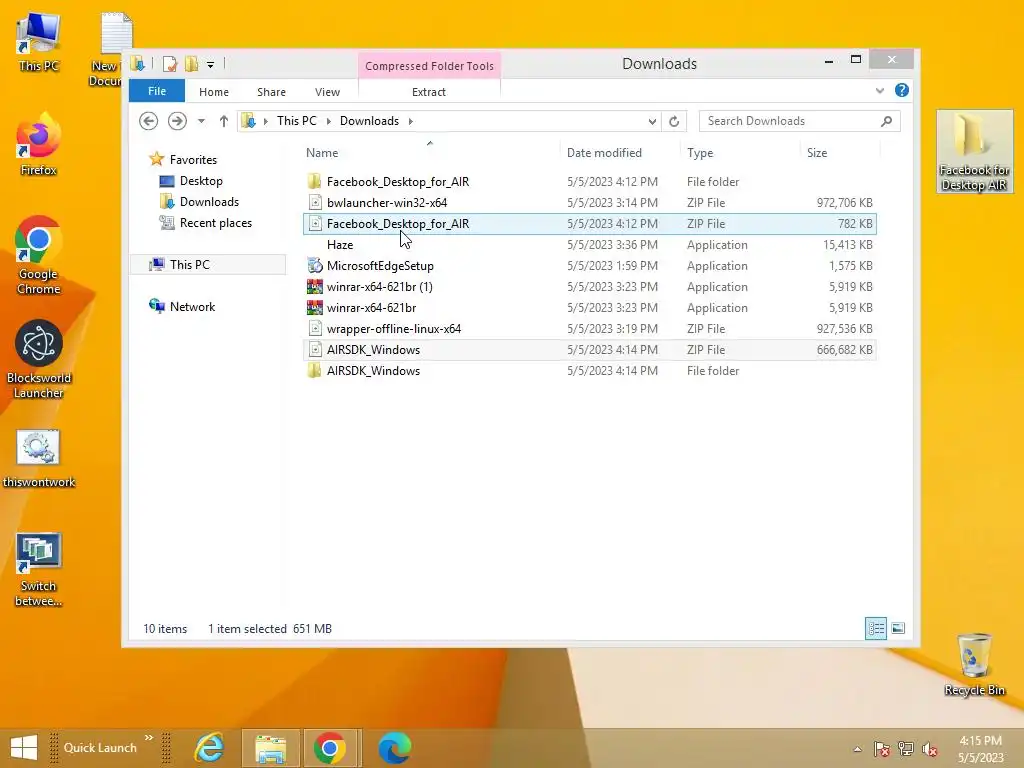
Task: Open the File ribbon tab
Action: tap(157, 91)
